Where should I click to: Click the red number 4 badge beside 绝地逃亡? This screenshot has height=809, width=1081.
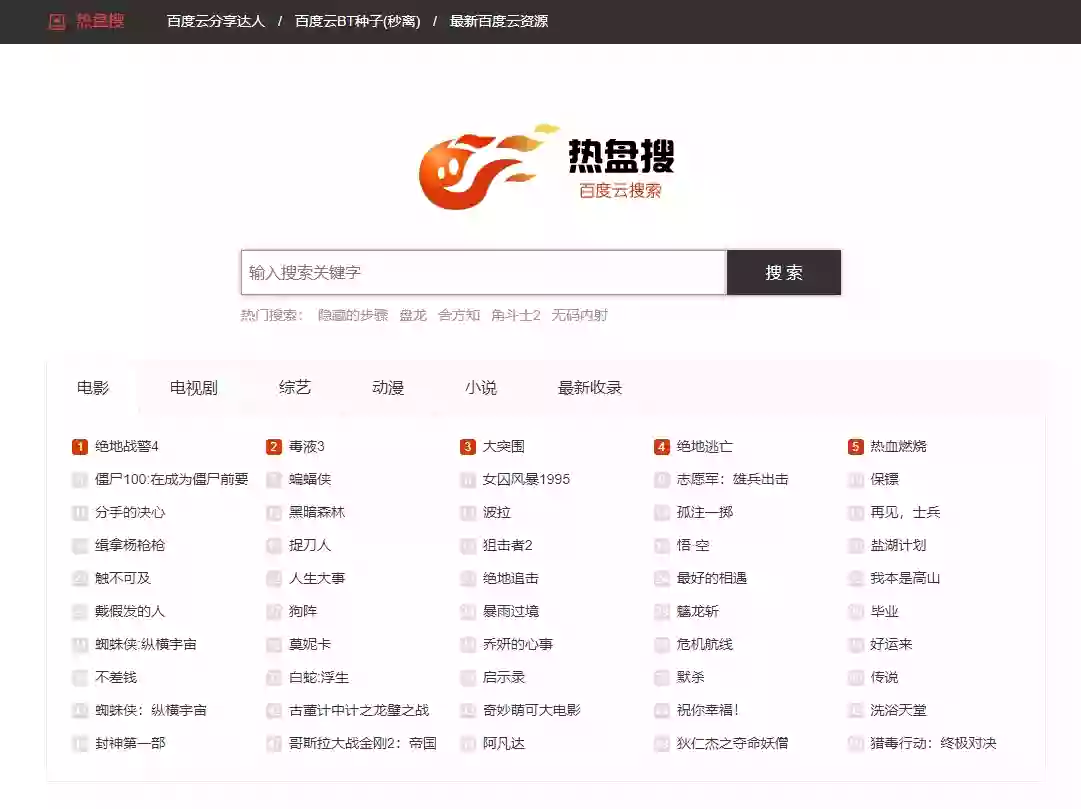[x=661, y=446]
